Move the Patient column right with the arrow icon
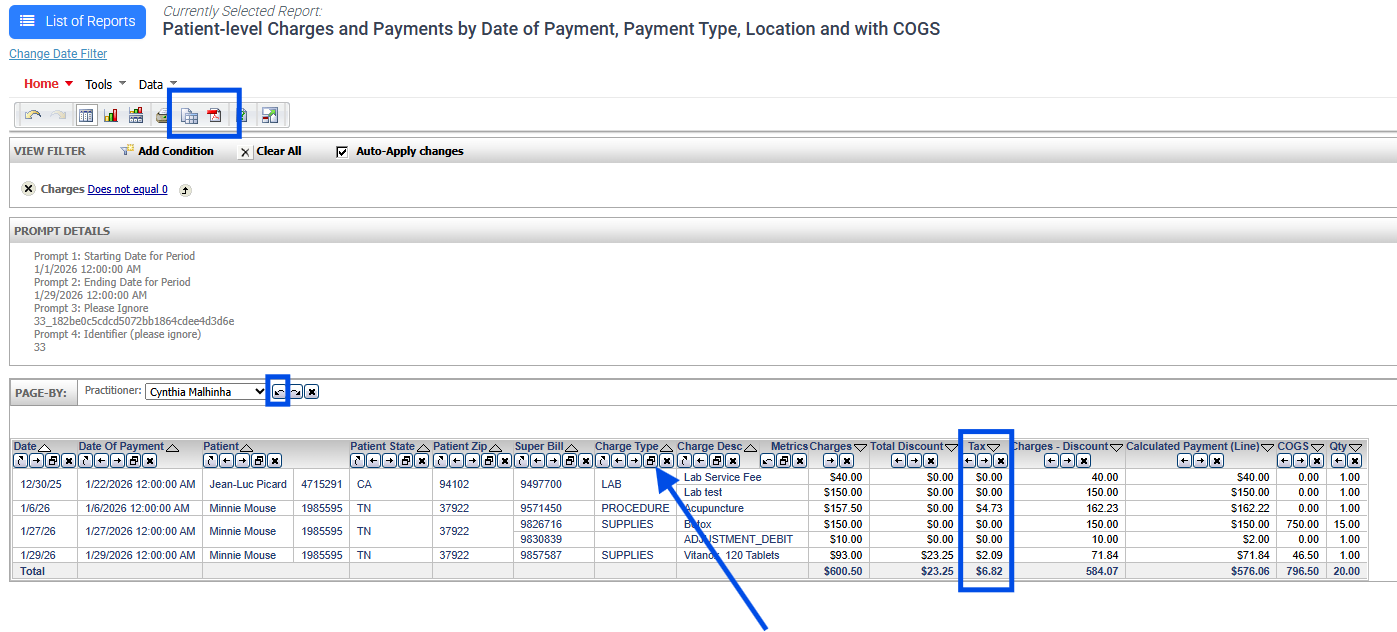The width and height of the screenshot is (1397, 632). 242,461
